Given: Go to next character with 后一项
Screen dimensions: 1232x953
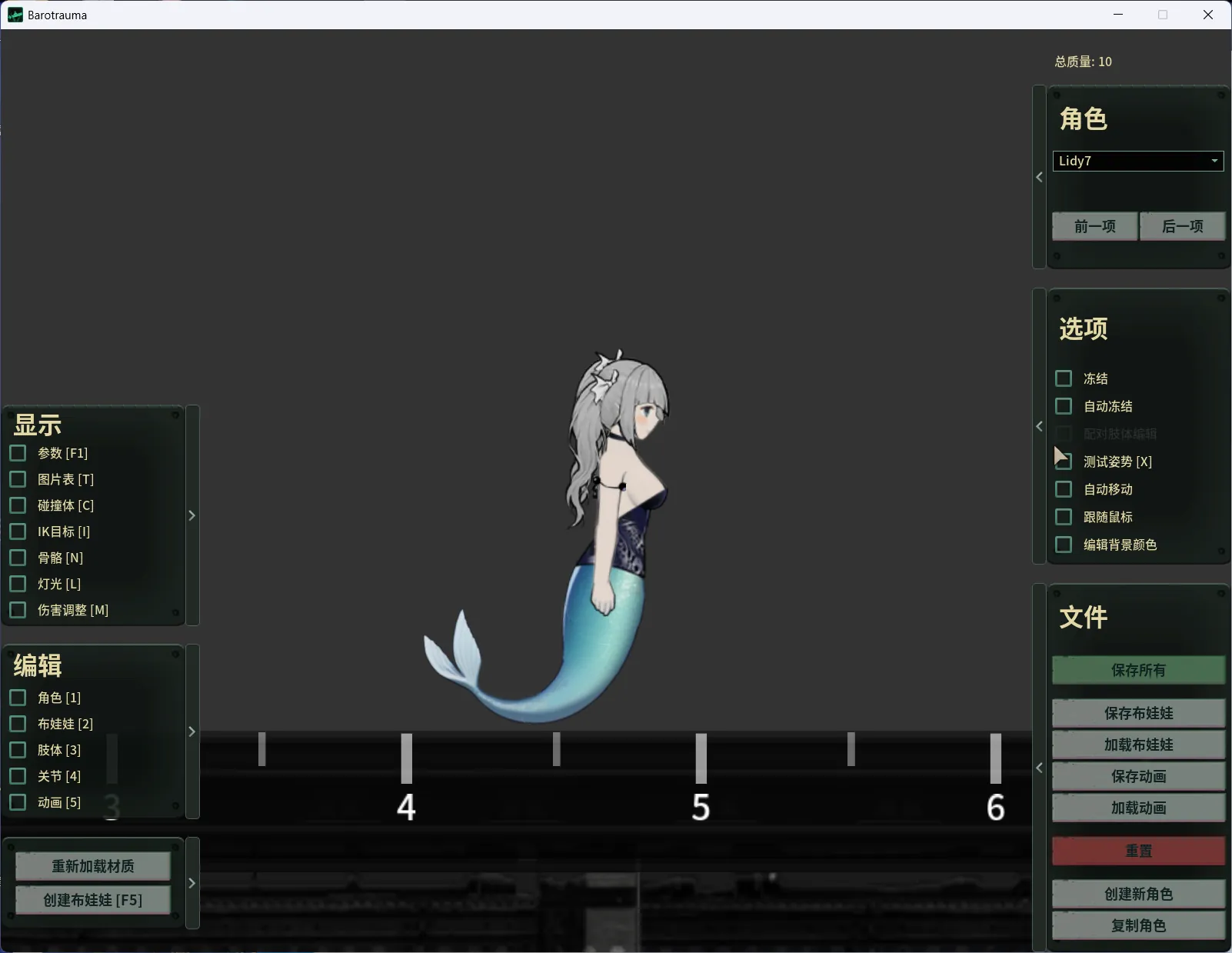Looking at the screenshot, I should 1182,226.
